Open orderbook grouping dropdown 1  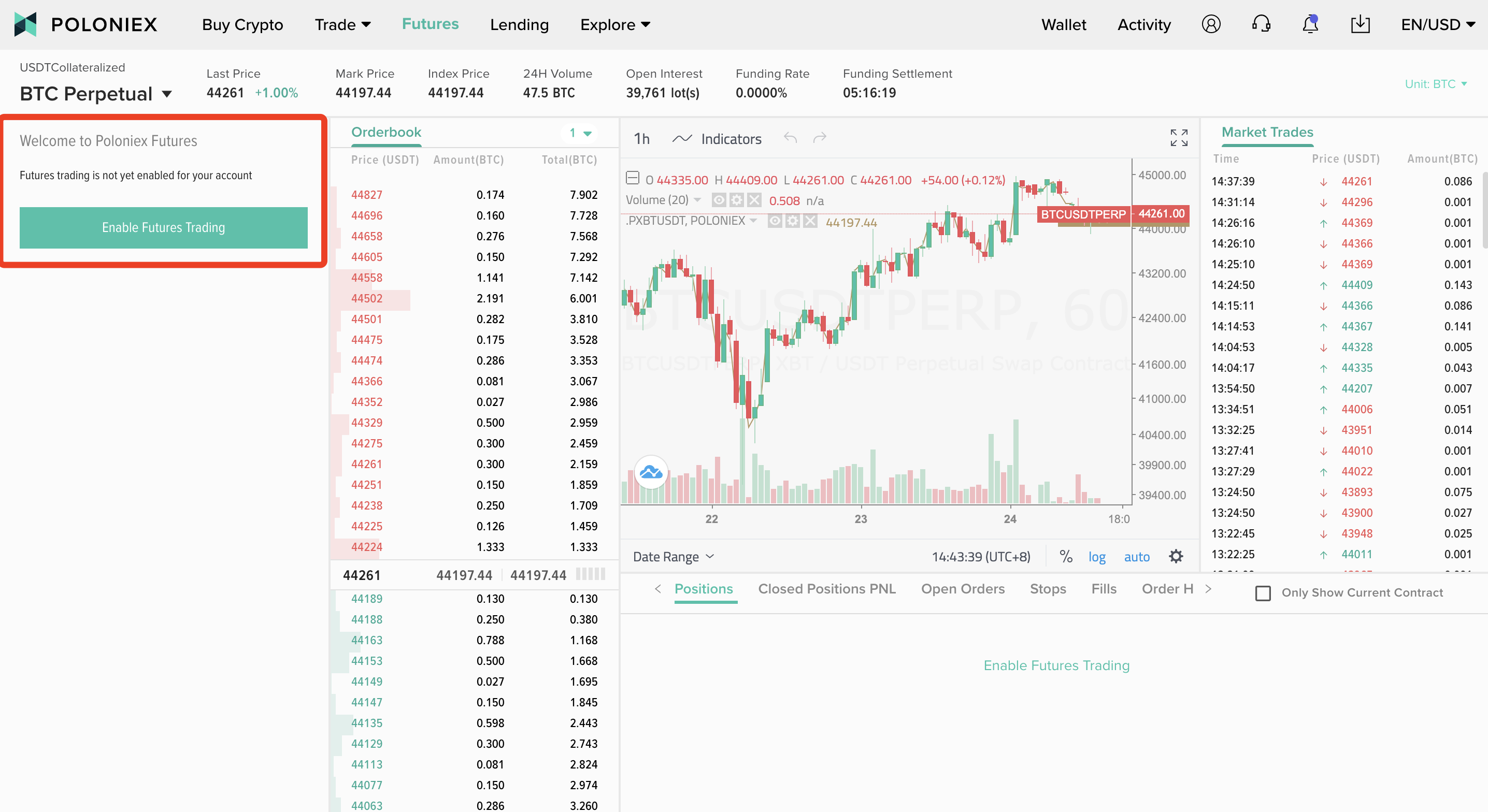coord(580,133)
